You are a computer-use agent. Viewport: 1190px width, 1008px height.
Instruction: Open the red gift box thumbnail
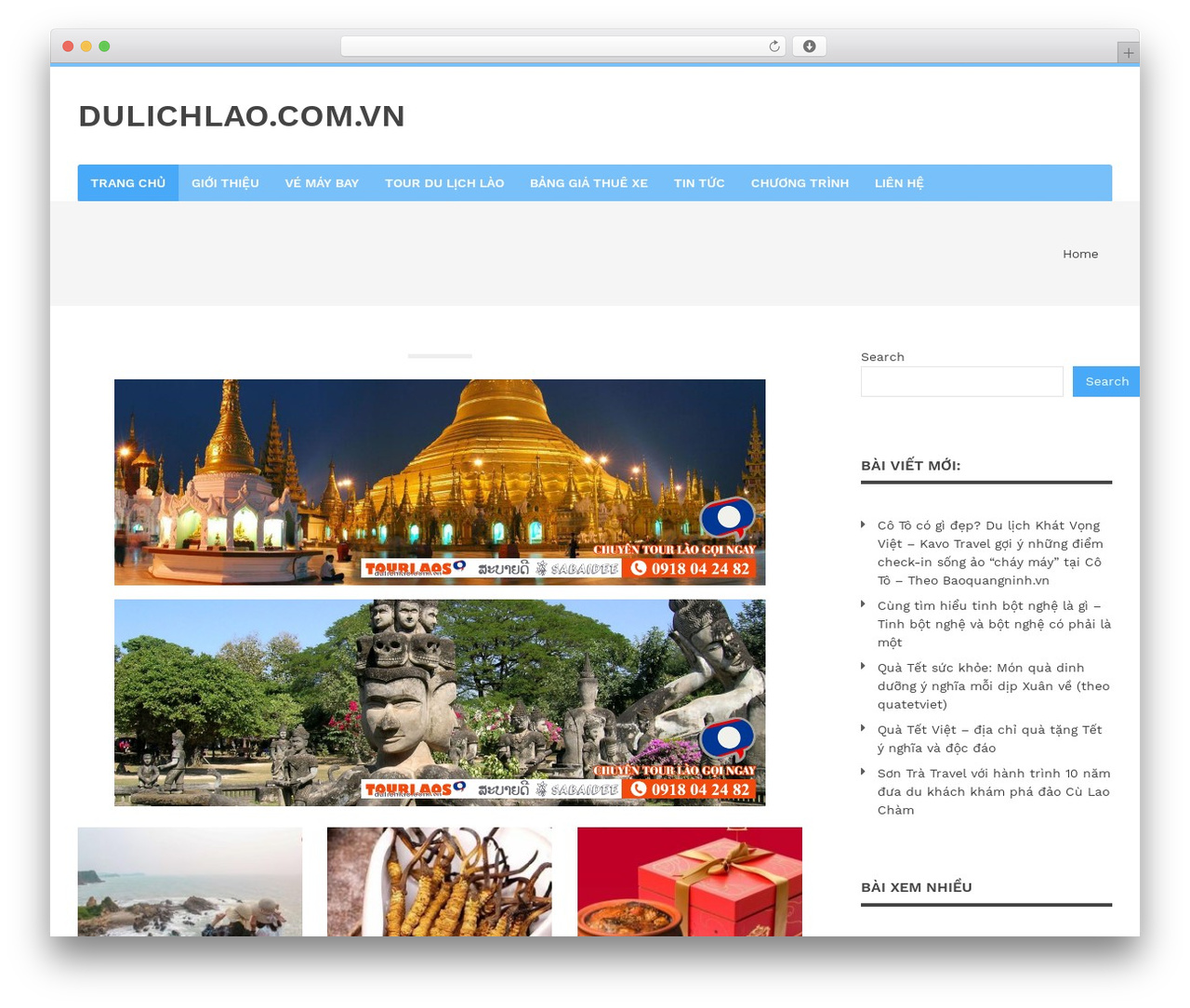click(689, 882)
